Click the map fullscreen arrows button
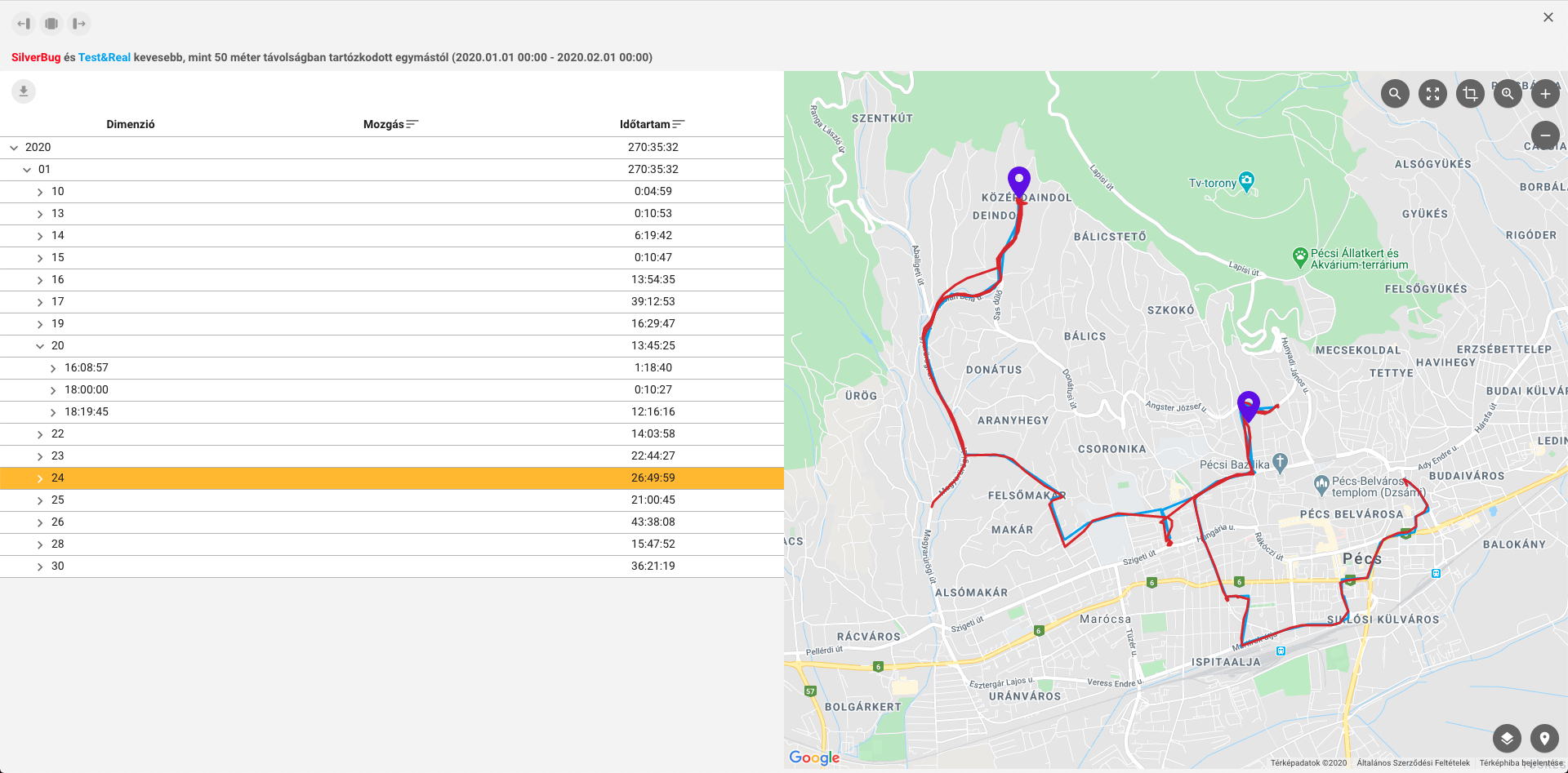This screenshot has height=773, width=1568. [x=1432, y=94]
